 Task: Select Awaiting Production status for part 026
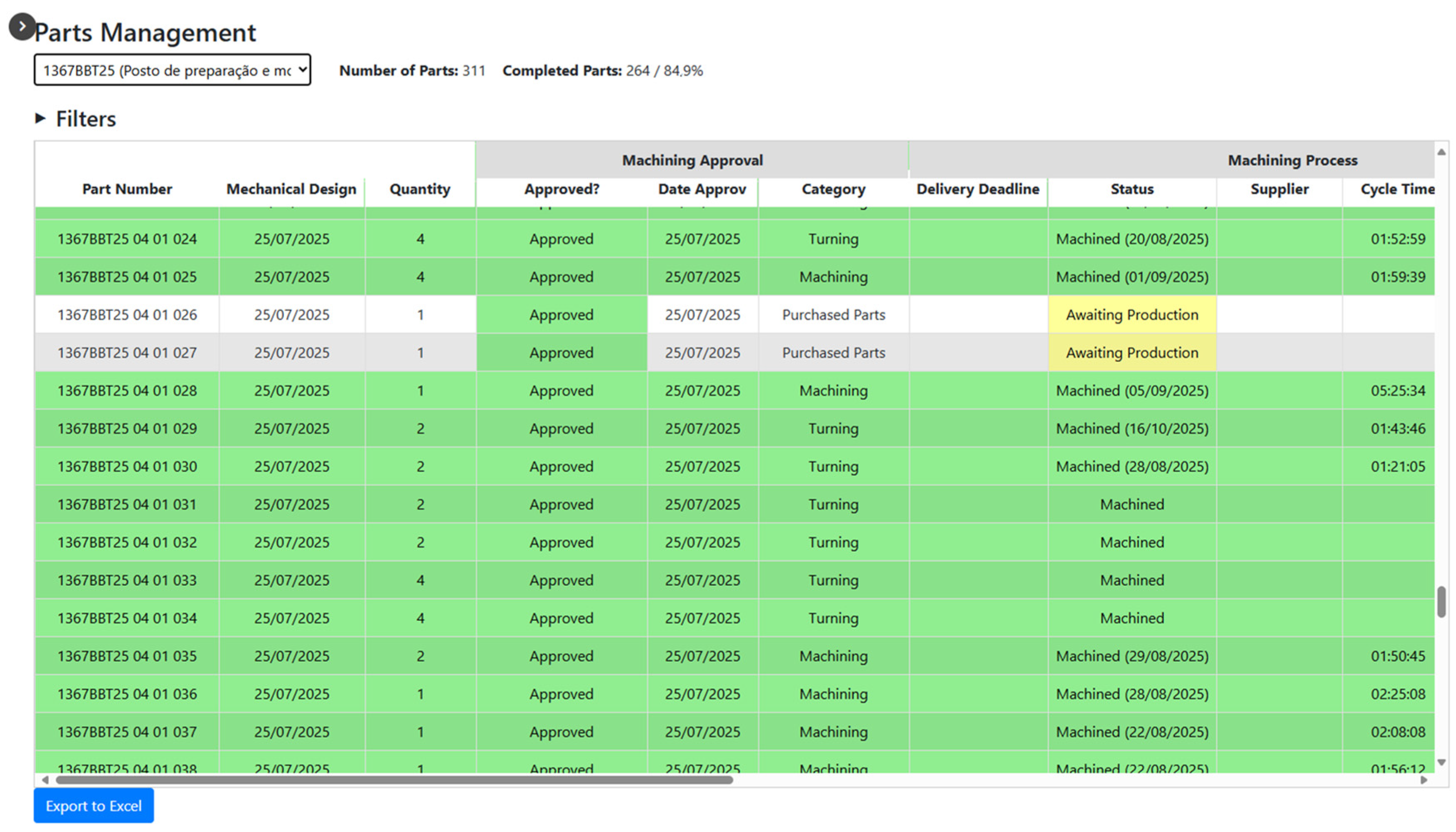(1132, 315)
